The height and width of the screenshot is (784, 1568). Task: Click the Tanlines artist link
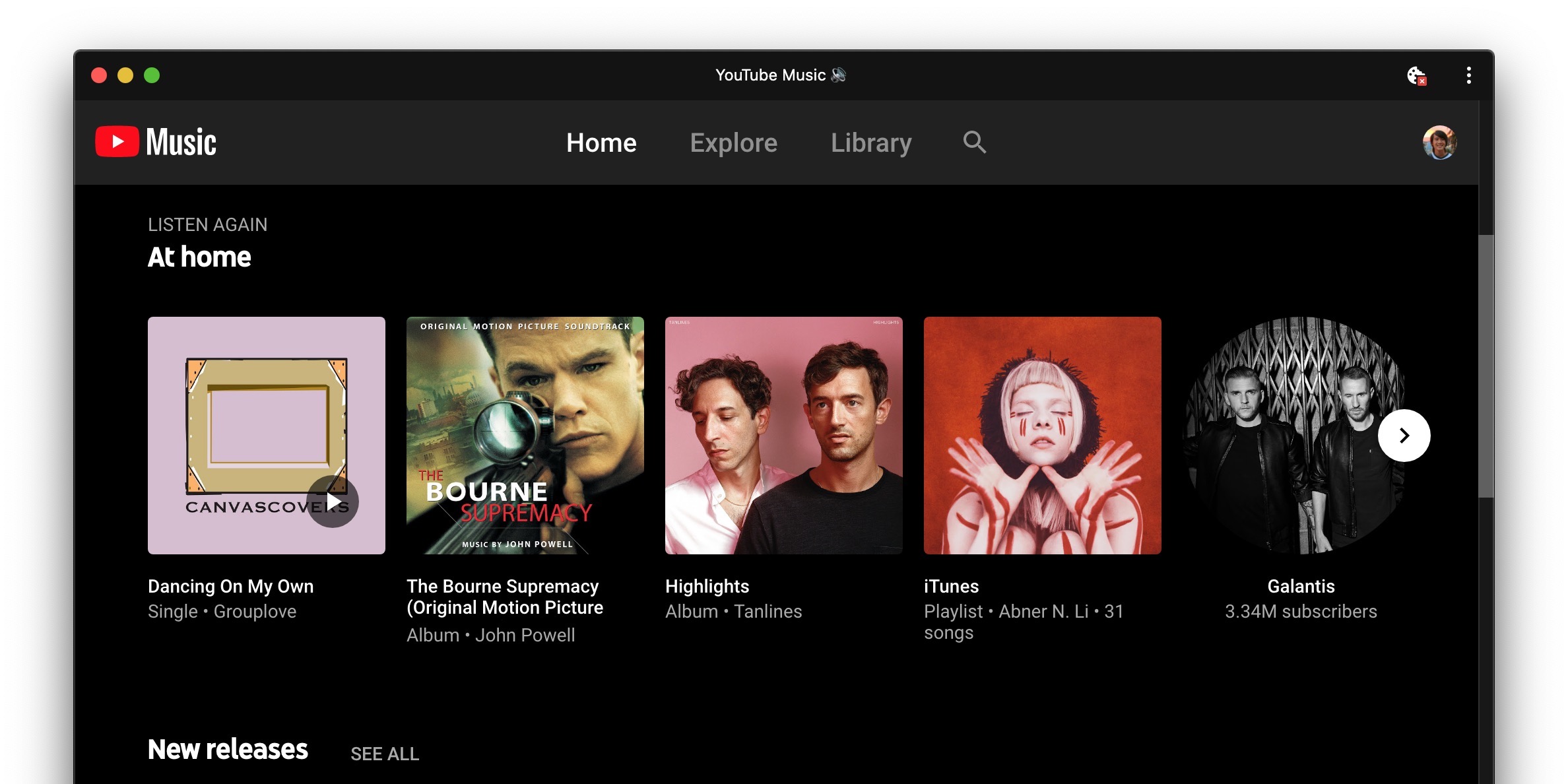point(768,612)
